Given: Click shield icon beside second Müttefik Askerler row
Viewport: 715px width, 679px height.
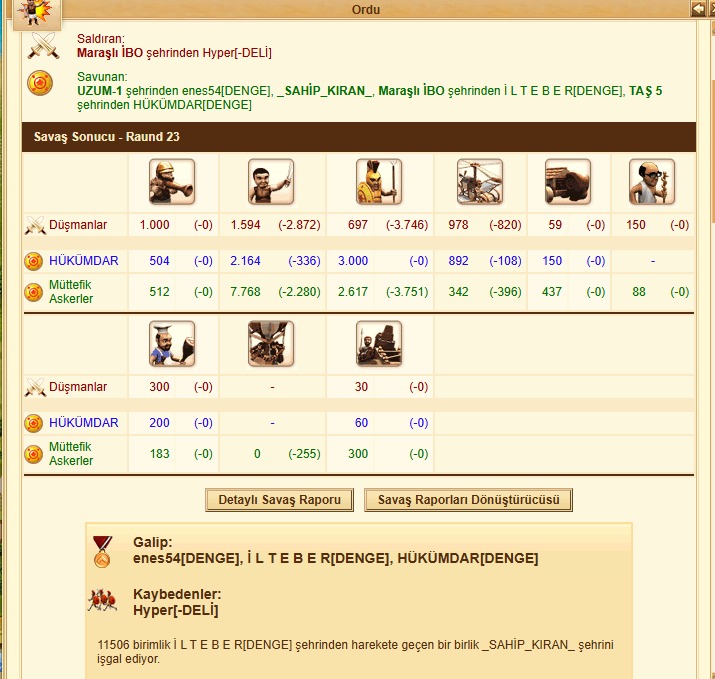Looking at the screenshot, I should [x=33, y=454].
